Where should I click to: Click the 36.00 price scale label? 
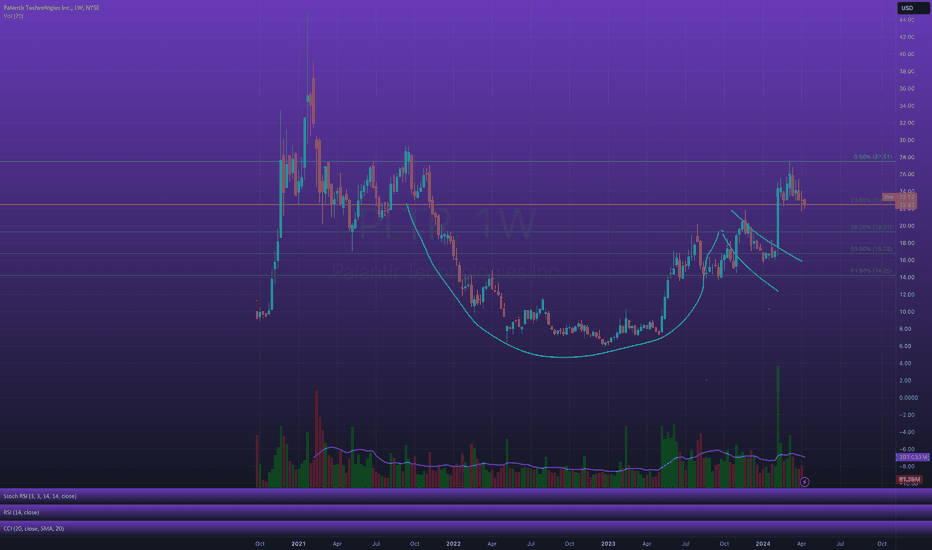point(906,89)
